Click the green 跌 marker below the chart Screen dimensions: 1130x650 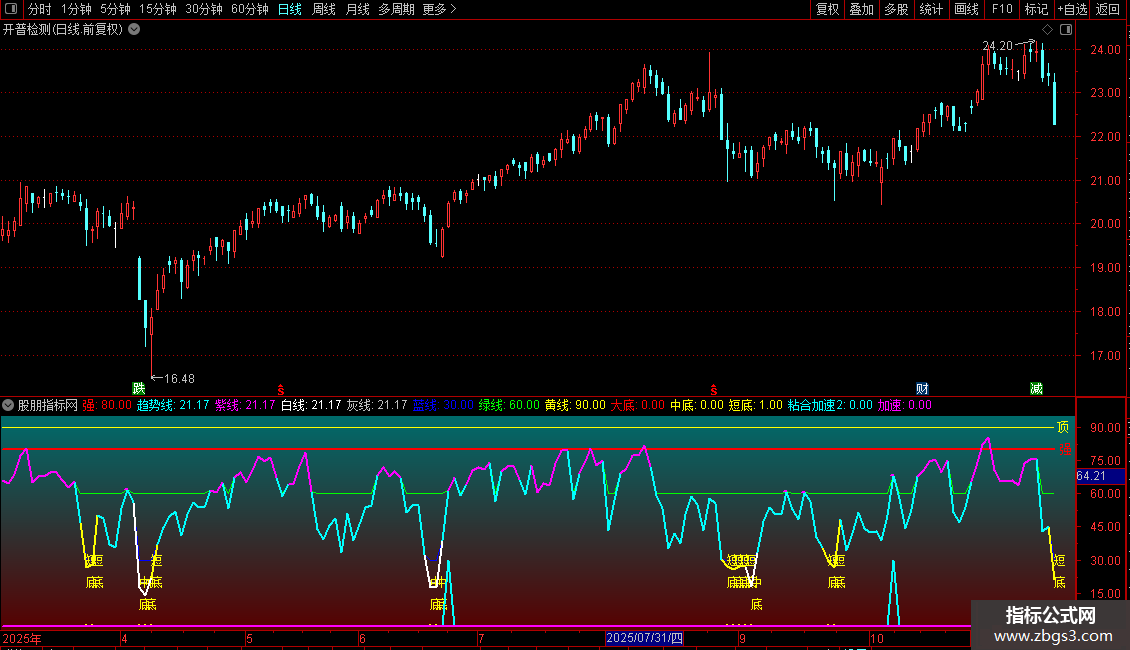click(x=138, y=388)
